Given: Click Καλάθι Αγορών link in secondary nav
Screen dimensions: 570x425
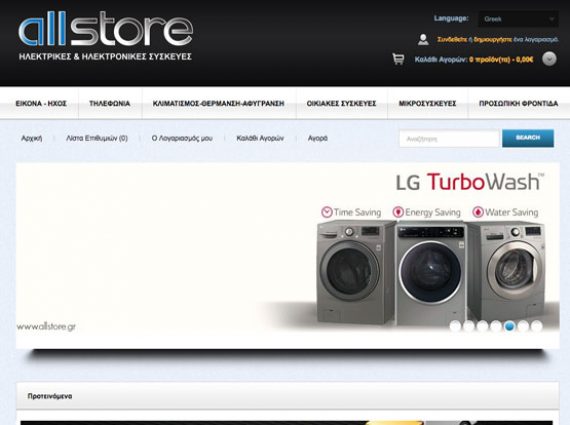Looking at the screenshot, I should click(x=260, y=138).
